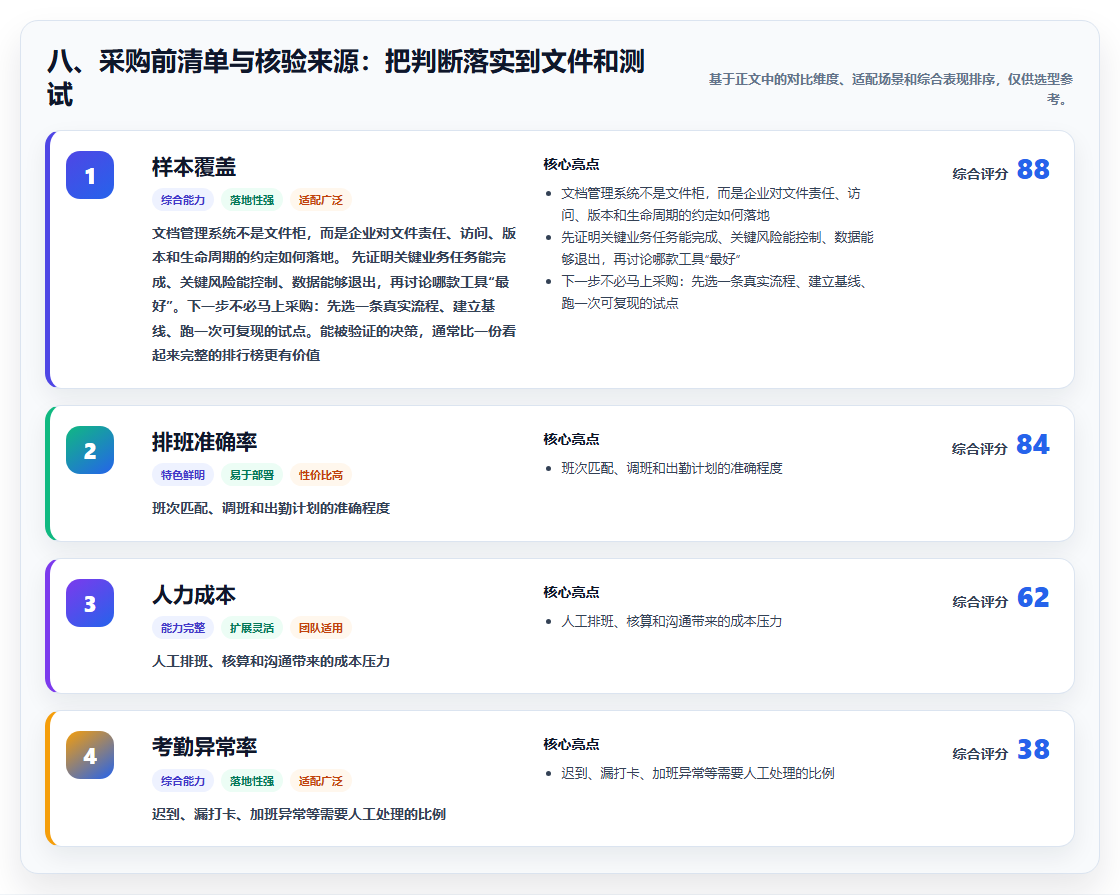The image size is (1120, 895).
Task: Click the score value 38
Action: 1033,749
